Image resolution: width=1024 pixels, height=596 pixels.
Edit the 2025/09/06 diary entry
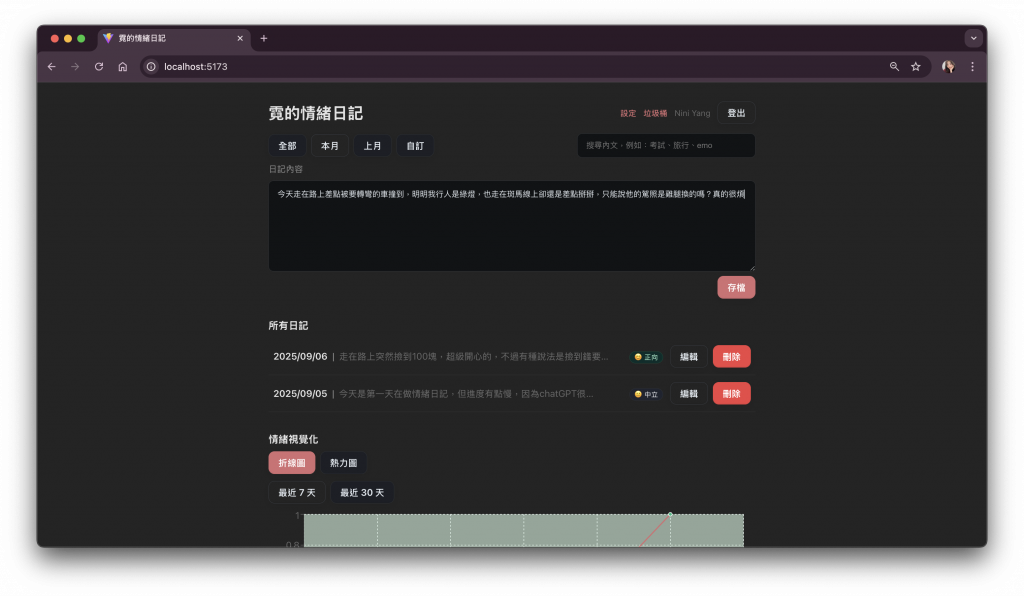[x=688, y=357]
